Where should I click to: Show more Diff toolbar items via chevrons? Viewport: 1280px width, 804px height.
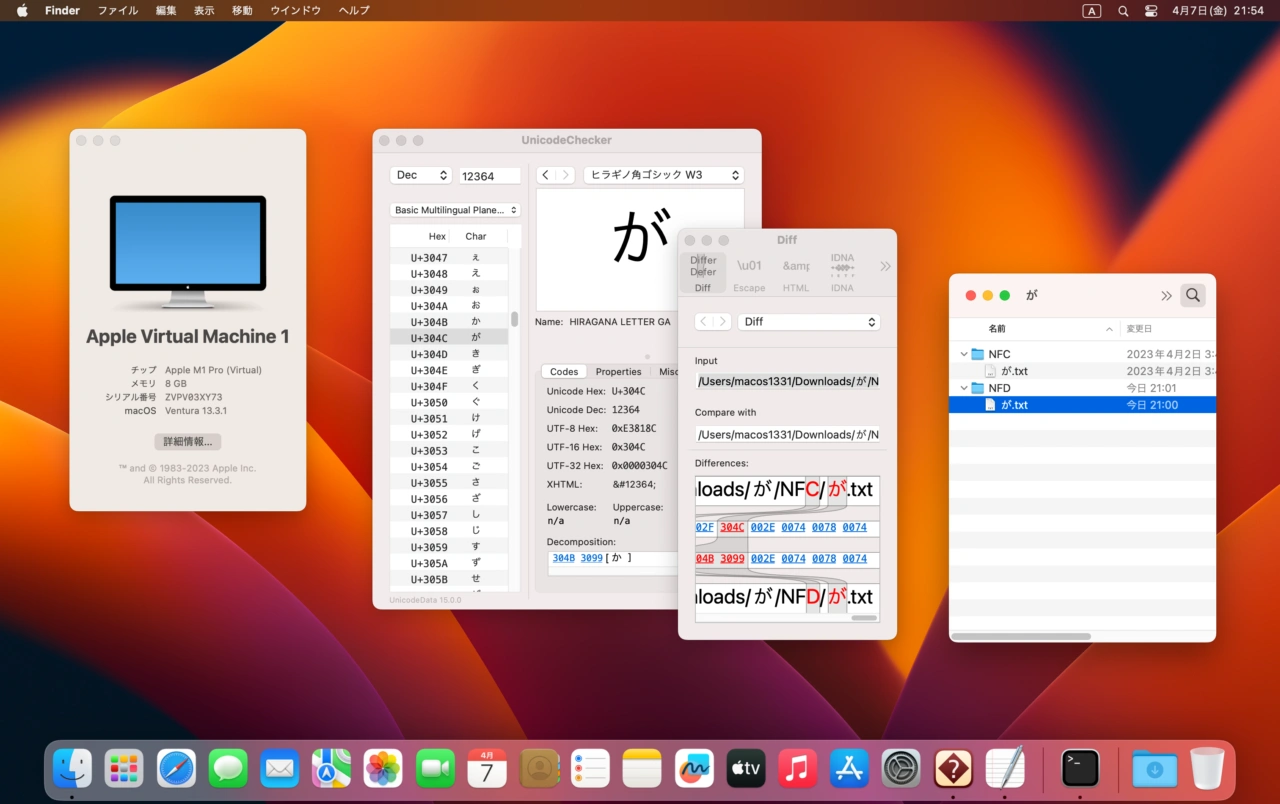[x=885, y=267]
